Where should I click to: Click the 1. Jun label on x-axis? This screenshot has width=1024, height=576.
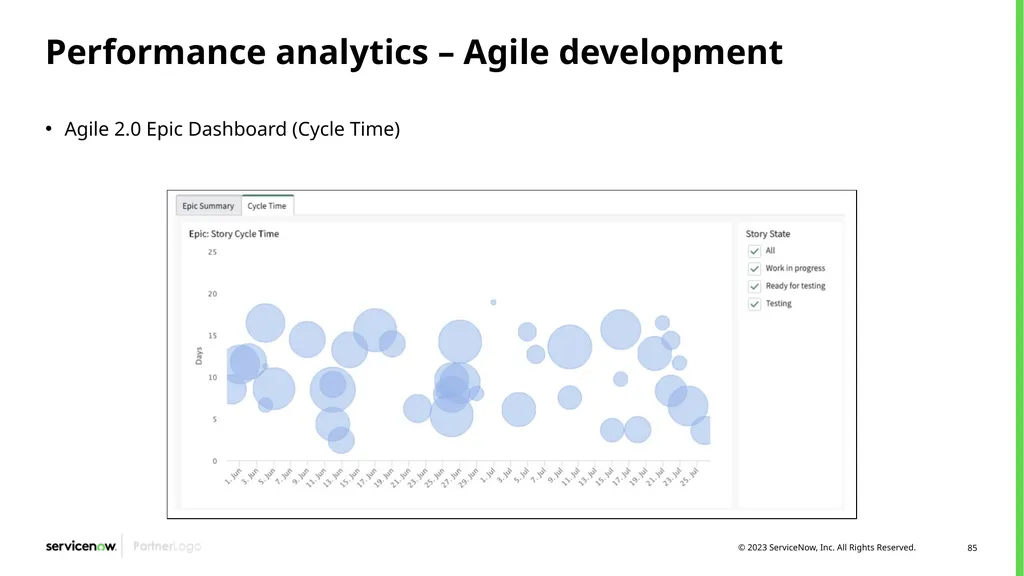233,475
